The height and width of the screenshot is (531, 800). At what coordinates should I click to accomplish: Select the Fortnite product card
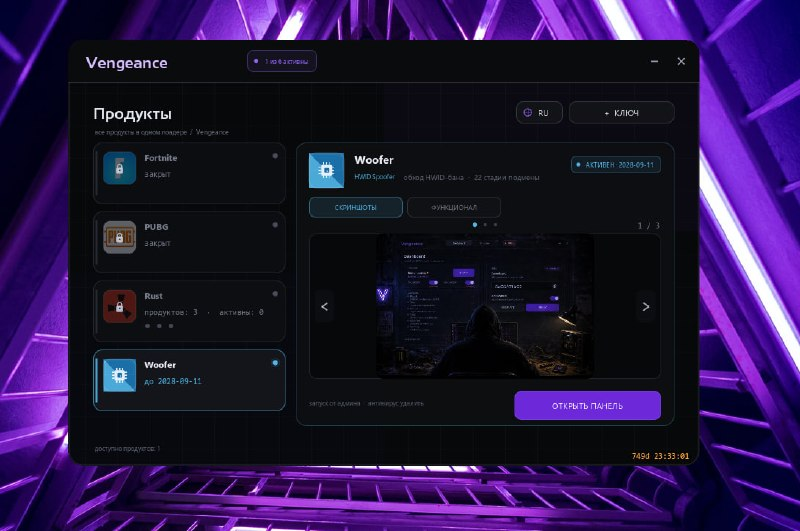tap(189, 173)
